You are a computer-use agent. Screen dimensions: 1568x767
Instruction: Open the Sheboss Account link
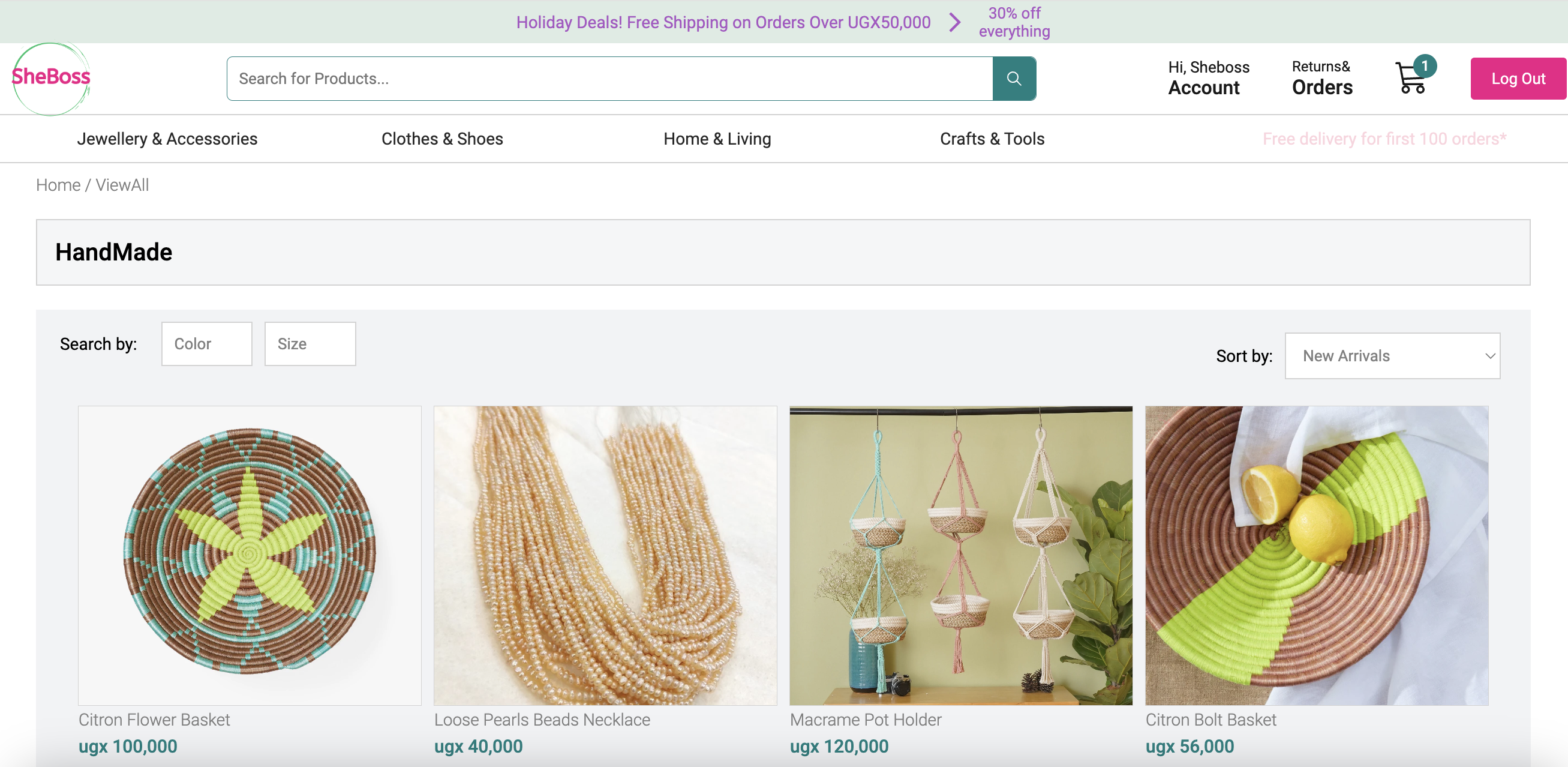(1208, 78)
